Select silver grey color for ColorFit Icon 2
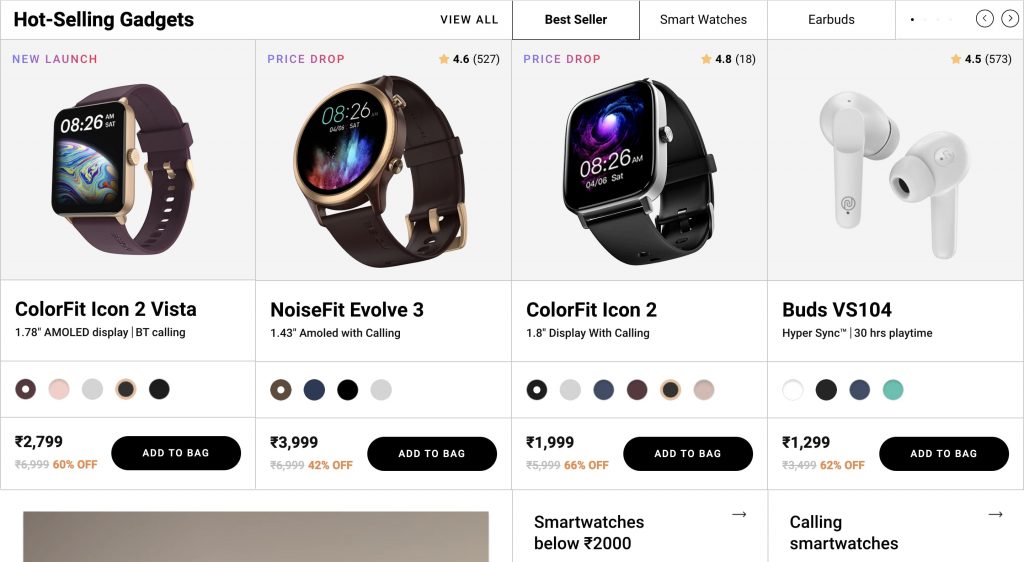Image resolution: width=1024 pixels, height=562 pixels. tap(570, 389)
